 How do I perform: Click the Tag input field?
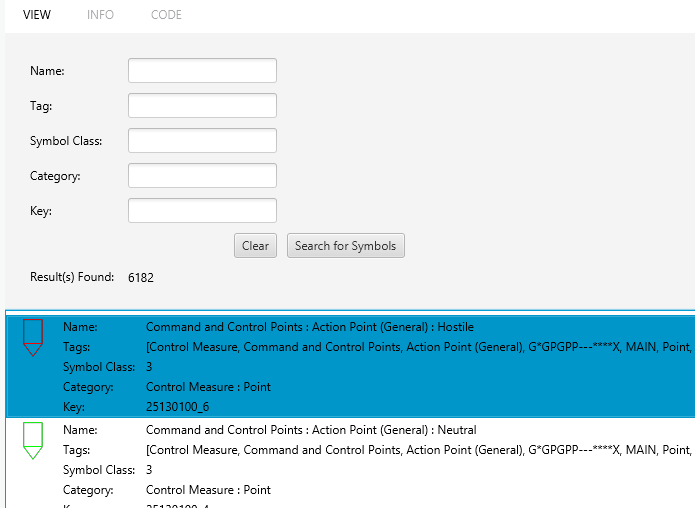point(203,106)
